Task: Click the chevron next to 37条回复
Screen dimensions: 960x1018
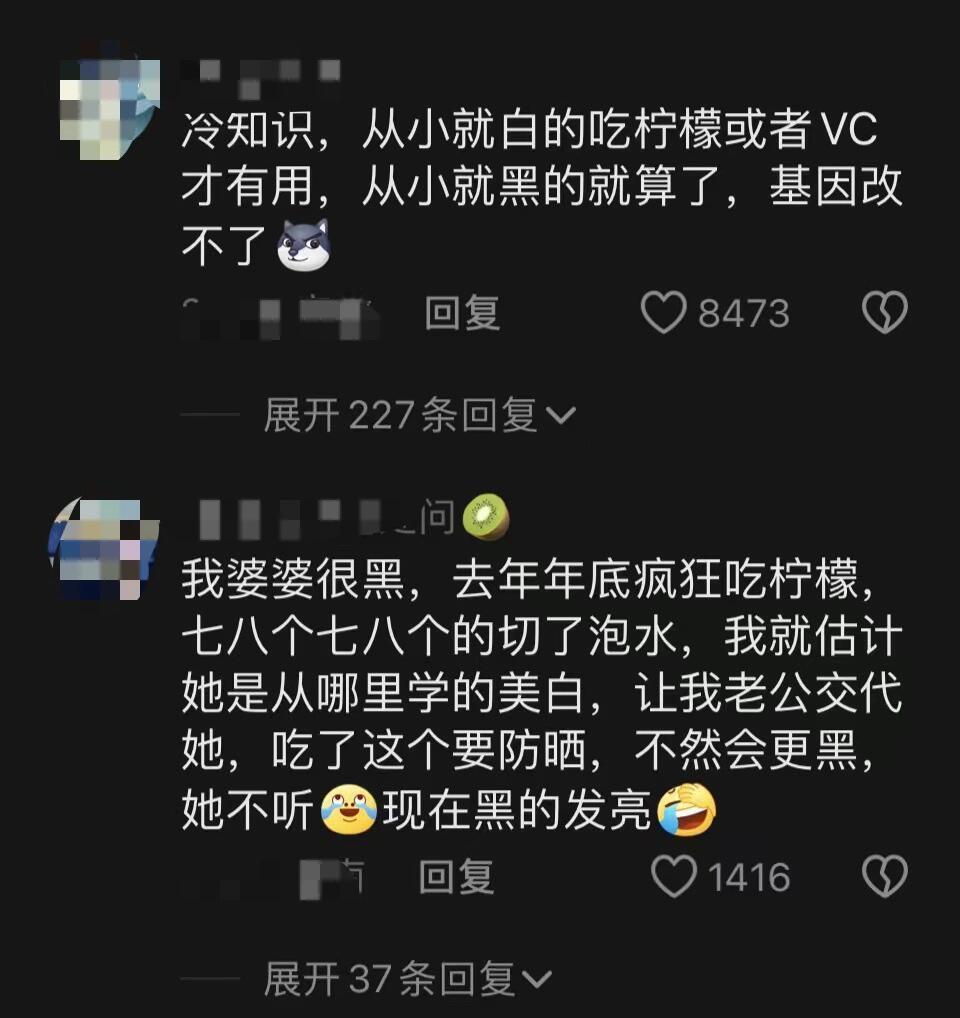Action: 536,980
